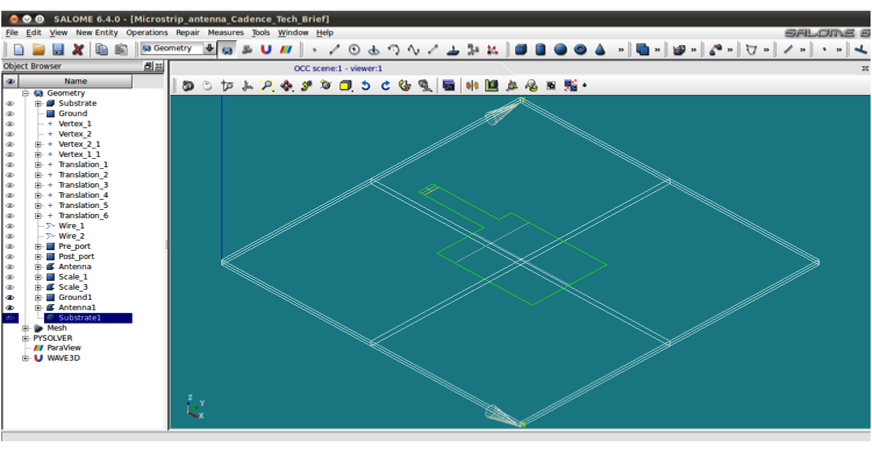This screenshot has width=872, height=452.
Task: Create a line with the line tool
Action: point(334,49)
